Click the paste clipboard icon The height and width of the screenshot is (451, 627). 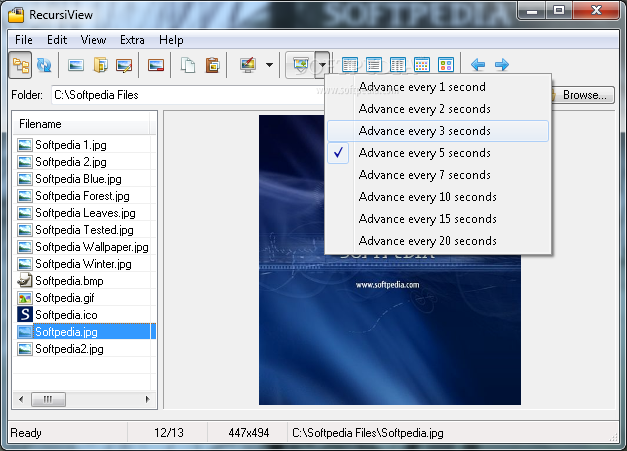(x=212, y=65)
